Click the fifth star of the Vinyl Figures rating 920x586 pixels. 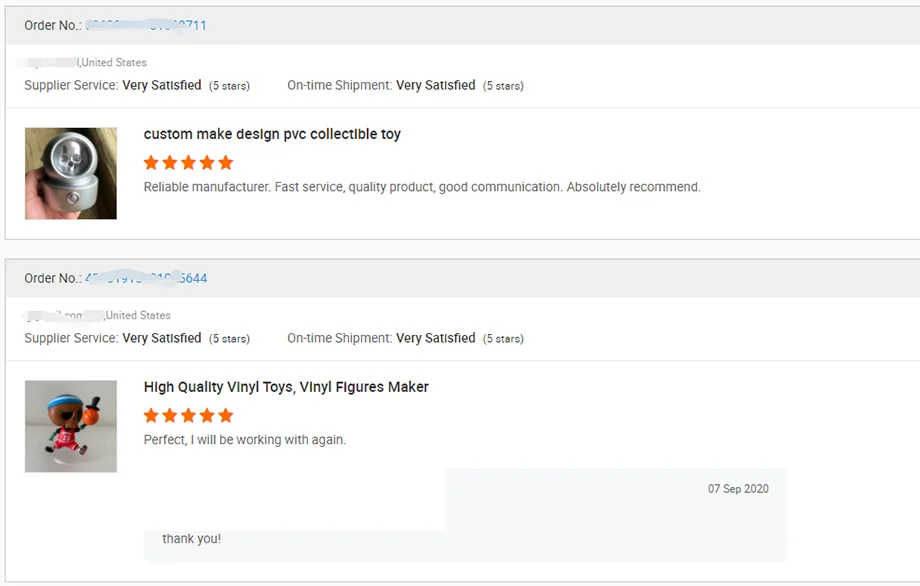(226, 415)
